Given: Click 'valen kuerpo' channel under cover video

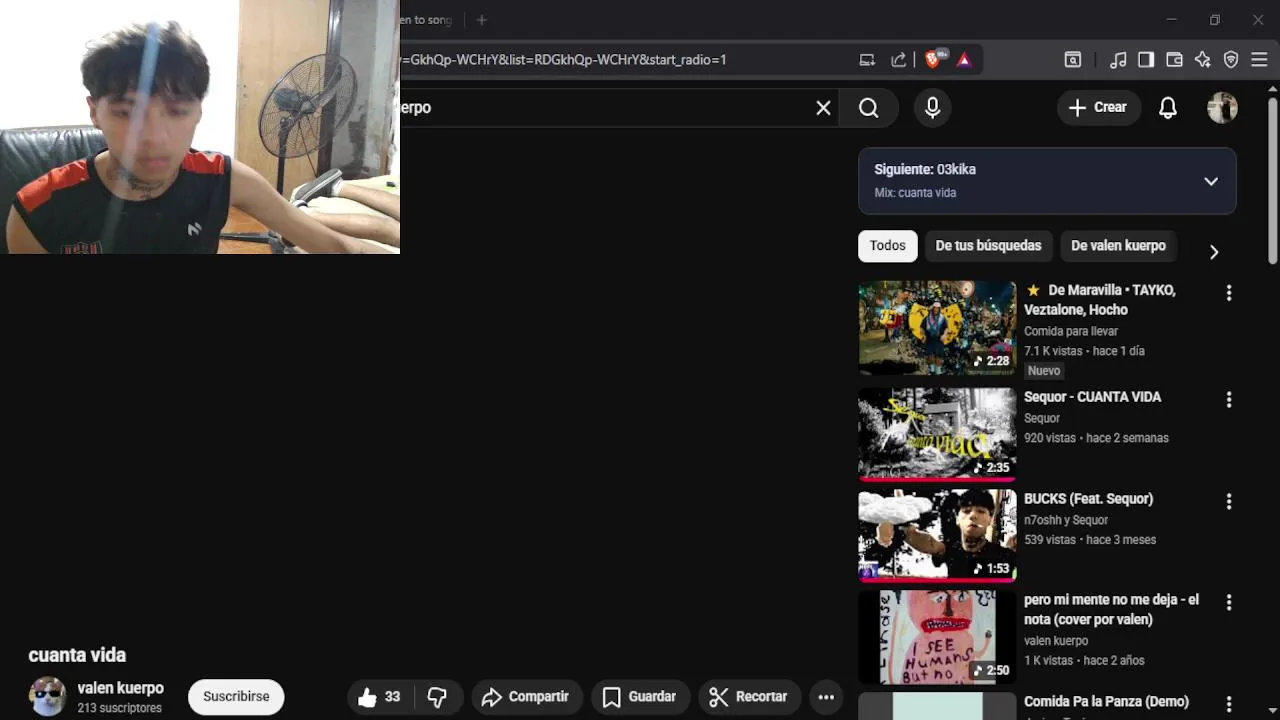Looking at the screenshot, I should 1056,641.
